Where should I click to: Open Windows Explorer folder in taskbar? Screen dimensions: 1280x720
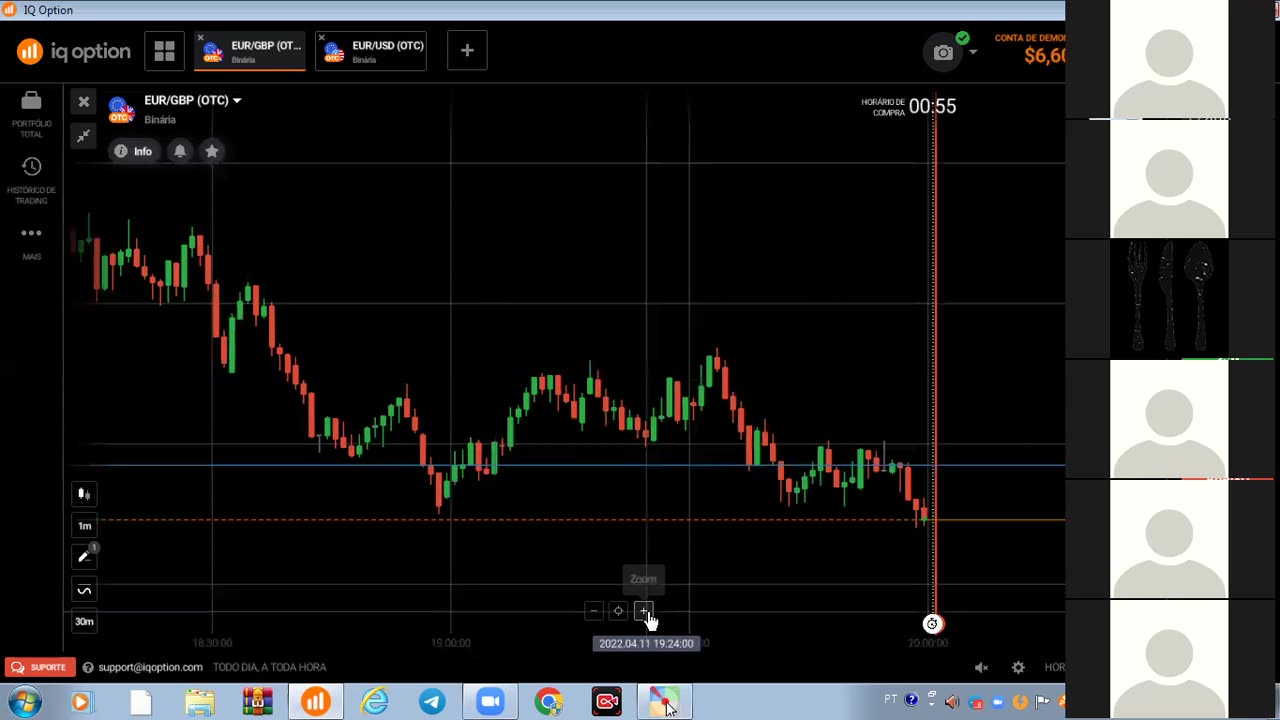199,703
